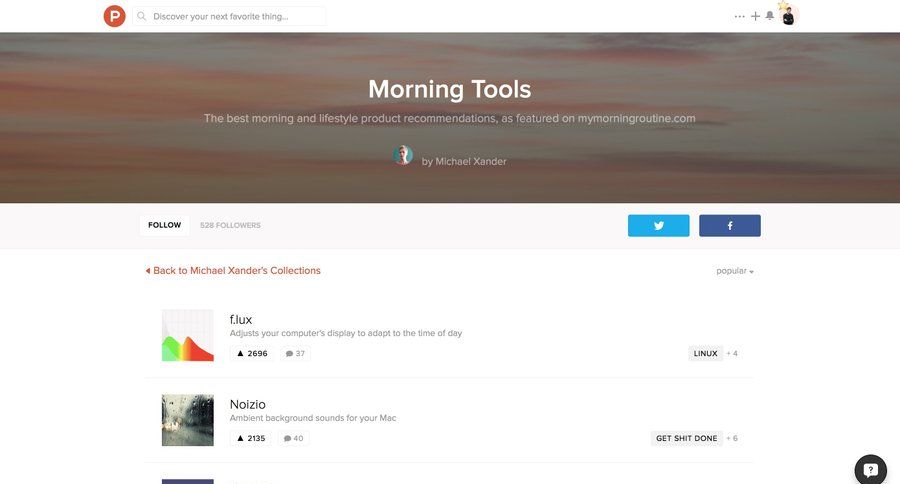Click the GET SHIT DONE topic tag
This screenshot has height=484, width=900.
(x=686, y=438)
